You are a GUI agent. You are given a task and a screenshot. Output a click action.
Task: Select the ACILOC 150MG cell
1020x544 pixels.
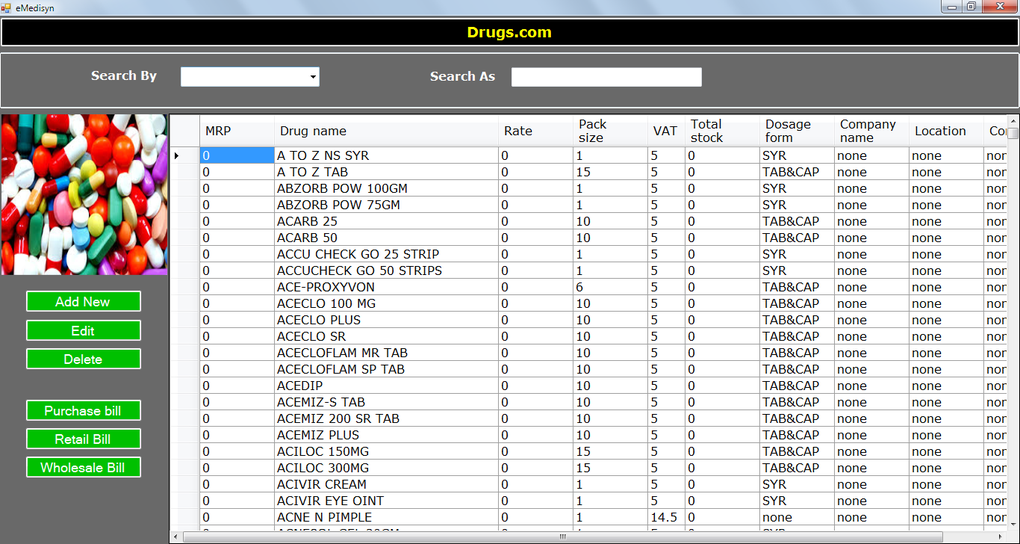pyautogui.click(x=386, y=451)
